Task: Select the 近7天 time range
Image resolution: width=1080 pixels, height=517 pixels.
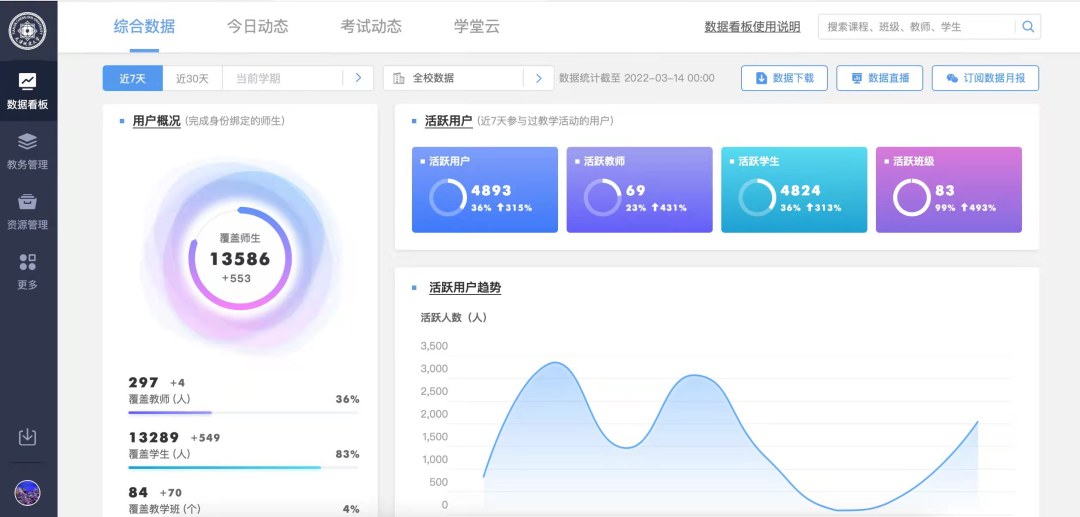Action: coord(134,78)
